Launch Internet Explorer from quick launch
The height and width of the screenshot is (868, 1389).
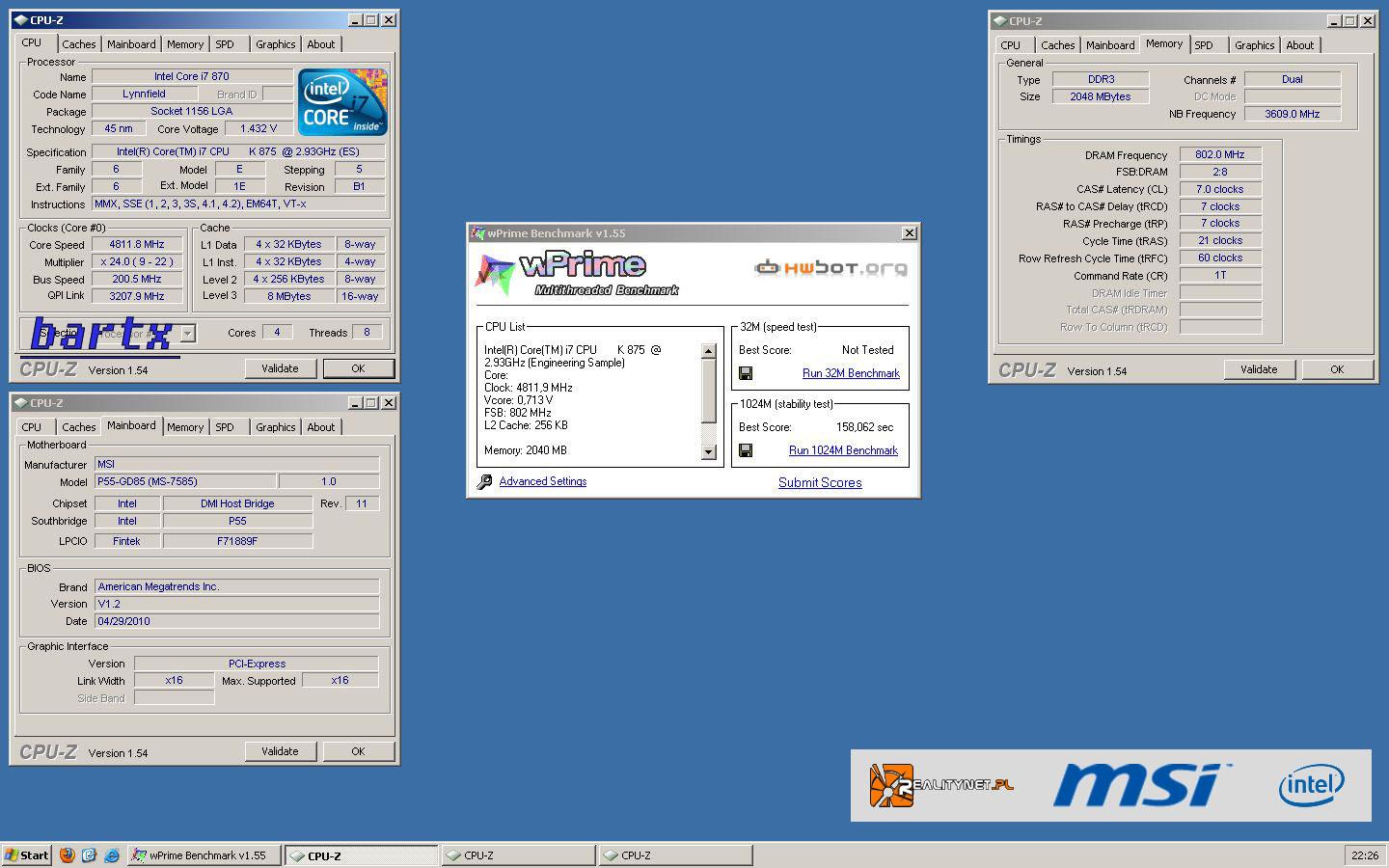coord(111,855)
